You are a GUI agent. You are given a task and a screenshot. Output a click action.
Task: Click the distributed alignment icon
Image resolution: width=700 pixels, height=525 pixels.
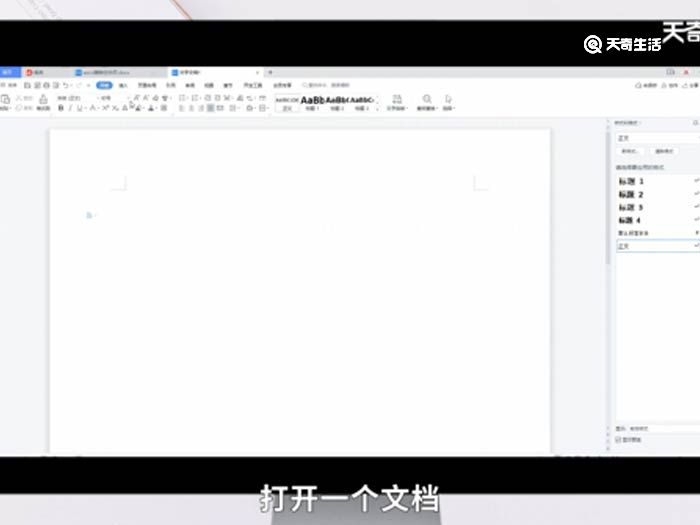(220, 108)
